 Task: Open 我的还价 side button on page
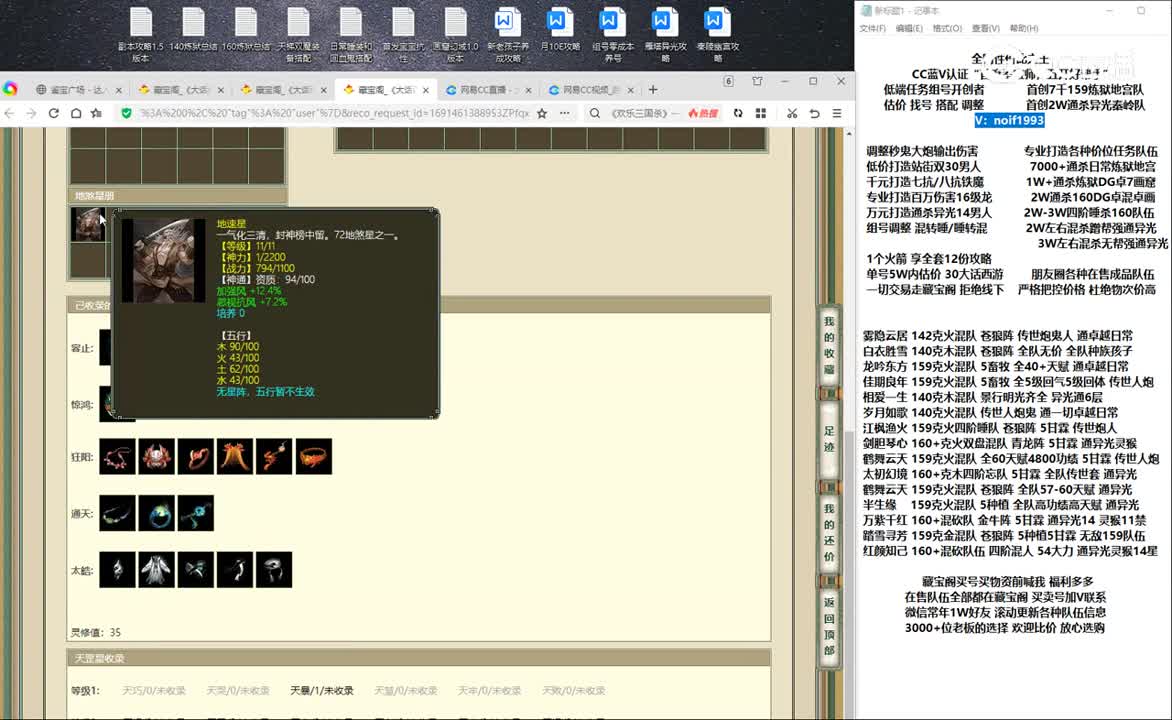click(829, 532)
